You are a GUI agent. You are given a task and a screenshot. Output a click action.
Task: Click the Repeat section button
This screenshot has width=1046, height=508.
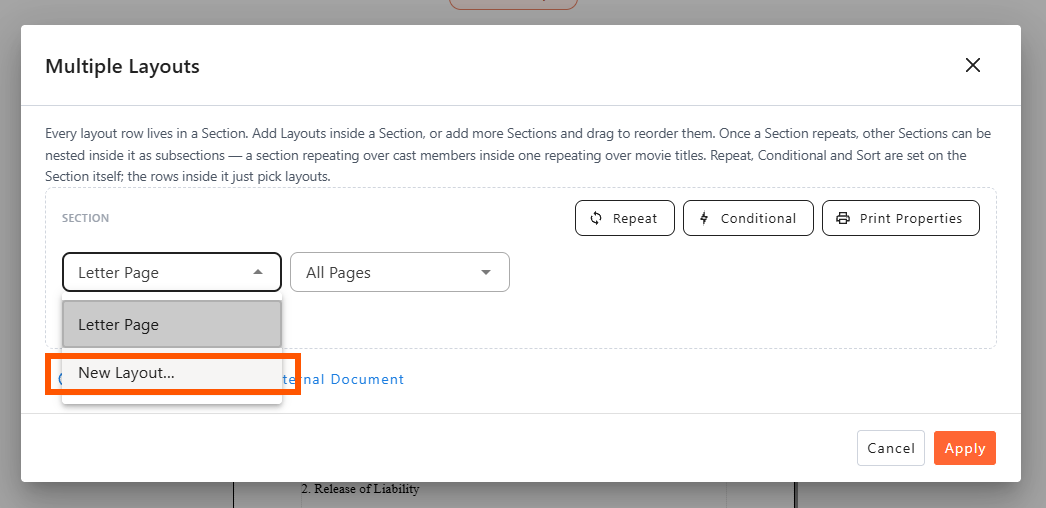tap(624, 218)
